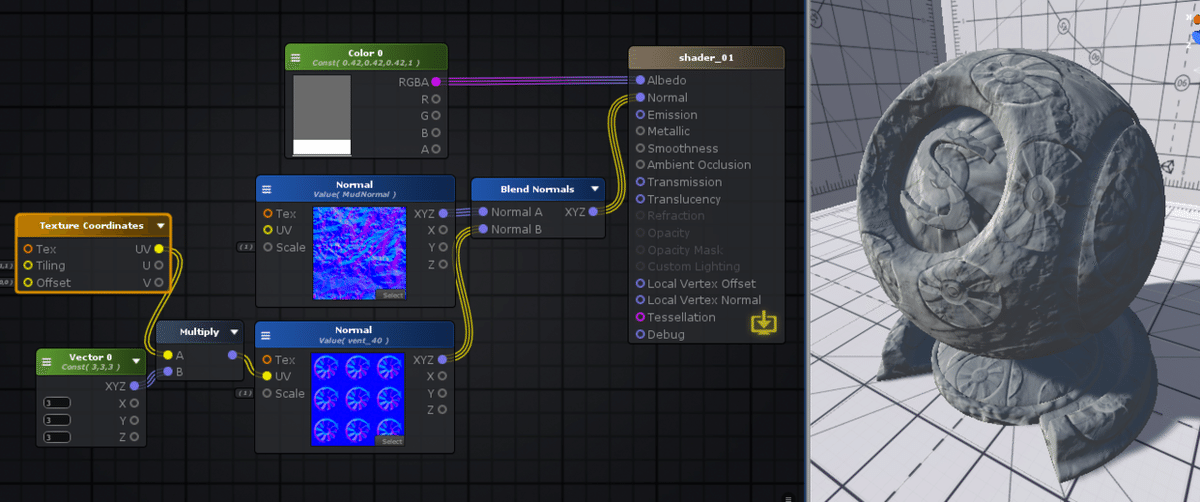The width and height of the screenshot is (1200, 502).
Task: Click the XYZ output port on Vector 0
Action: 134,386
